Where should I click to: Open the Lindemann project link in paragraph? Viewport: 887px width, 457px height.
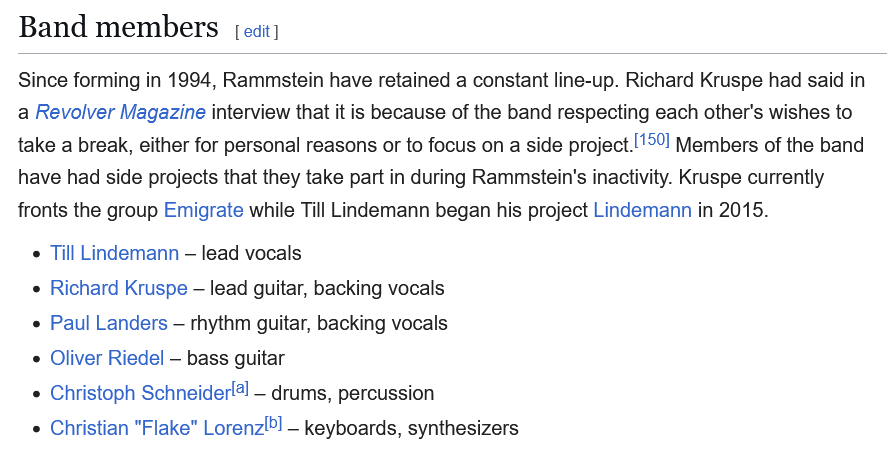[642, 210]
